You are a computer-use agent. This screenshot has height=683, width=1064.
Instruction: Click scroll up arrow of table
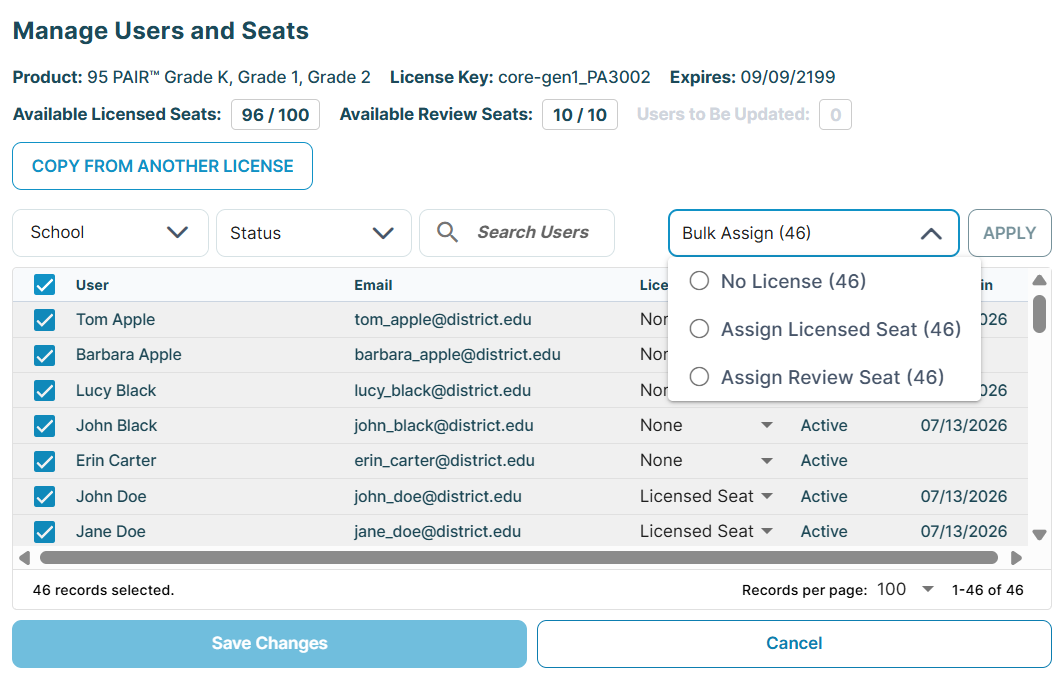pos(1039,280)
